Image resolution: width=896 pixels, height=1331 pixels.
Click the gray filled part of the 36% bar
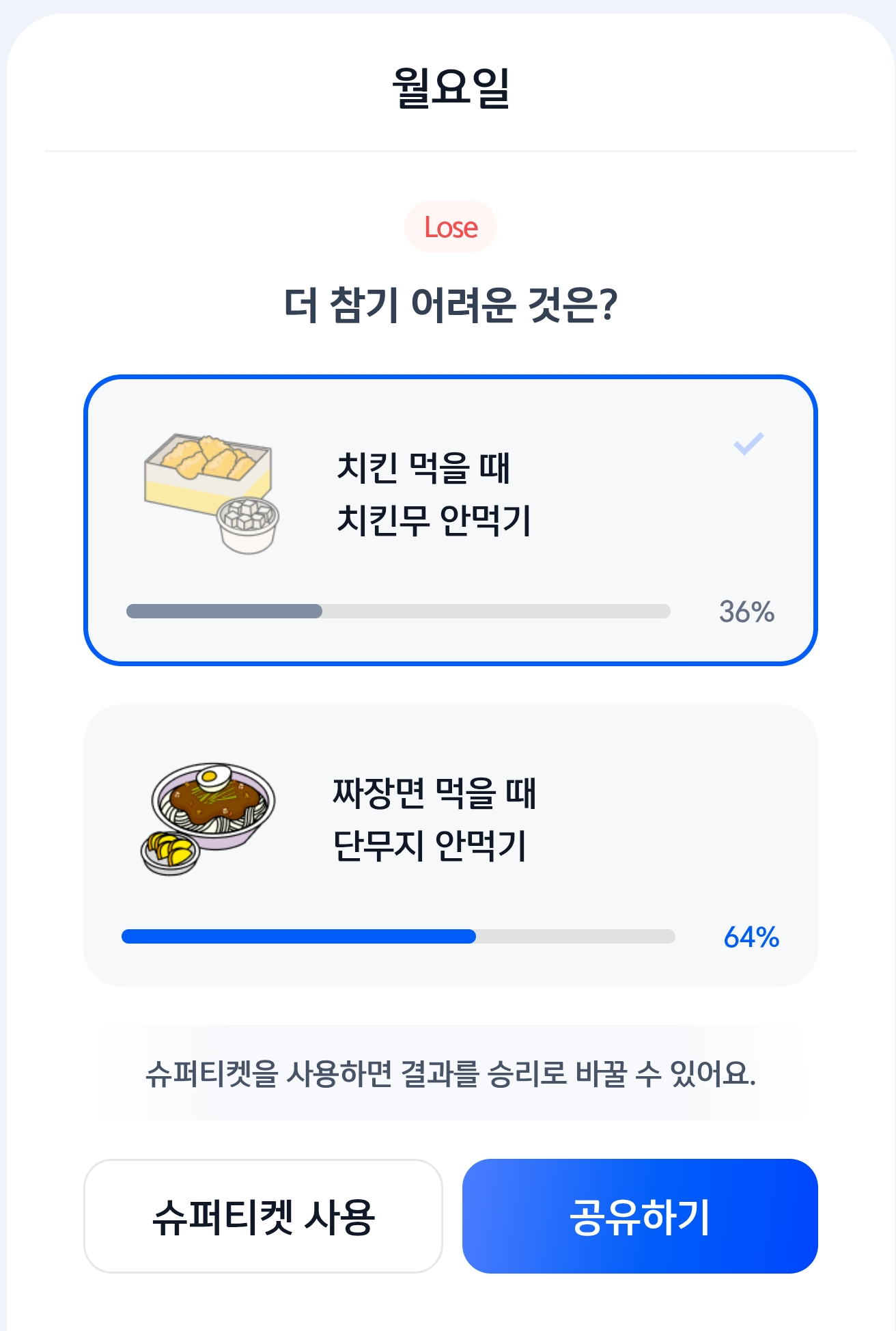pos(224,612)
